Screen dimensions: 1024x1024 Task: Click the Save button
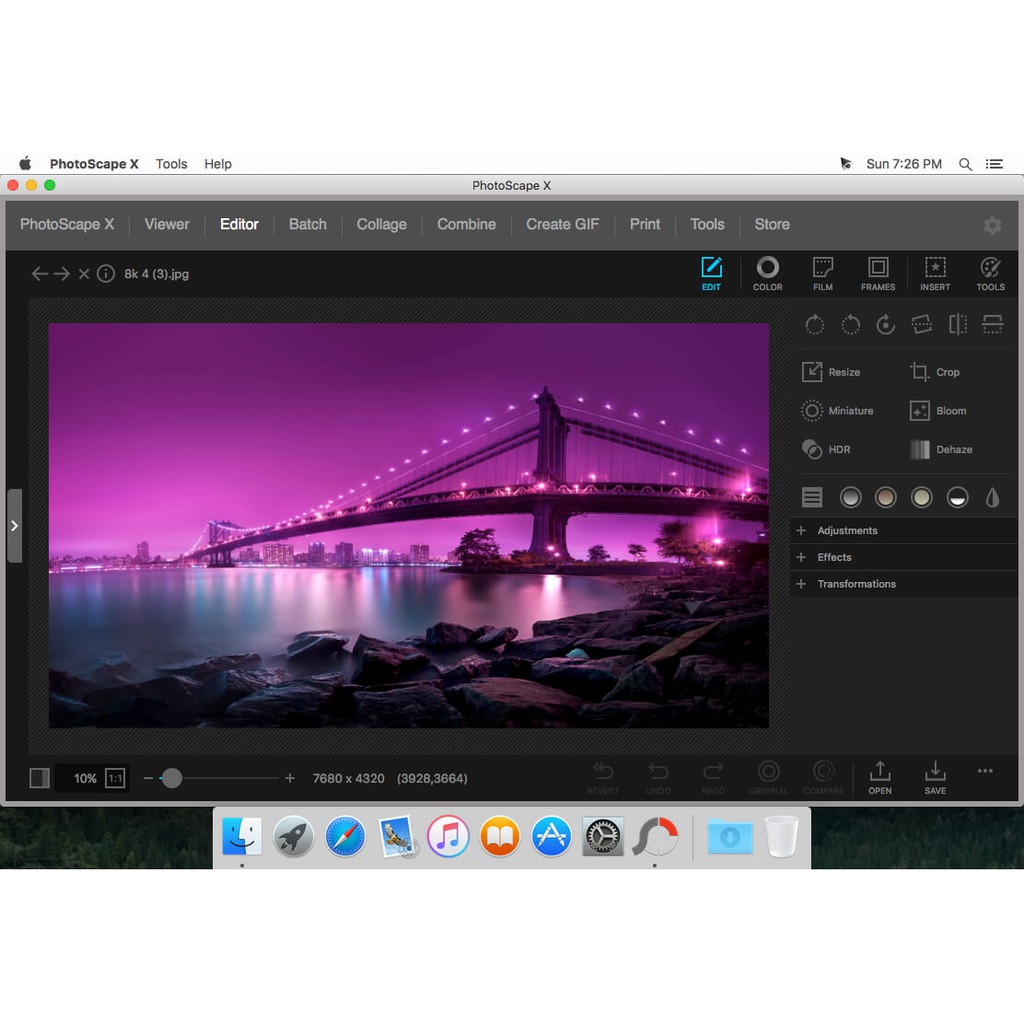935,776
